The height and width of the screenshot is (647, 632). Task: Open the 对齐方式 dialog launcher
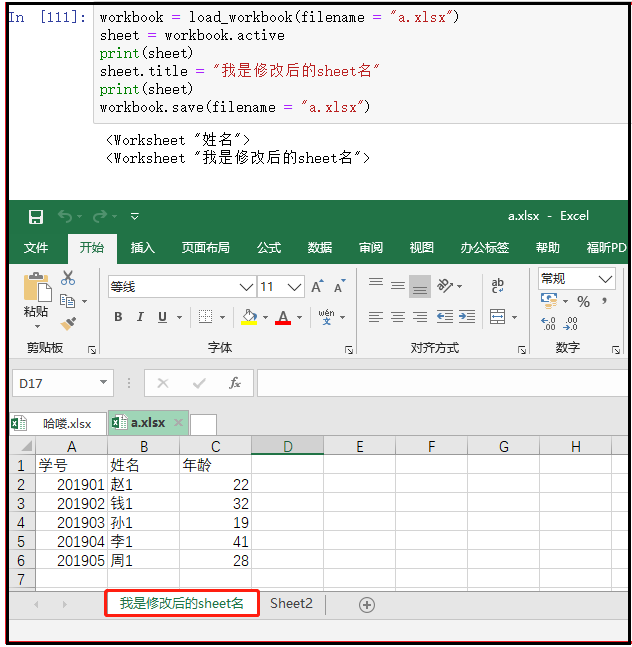(x=522, y=350)
